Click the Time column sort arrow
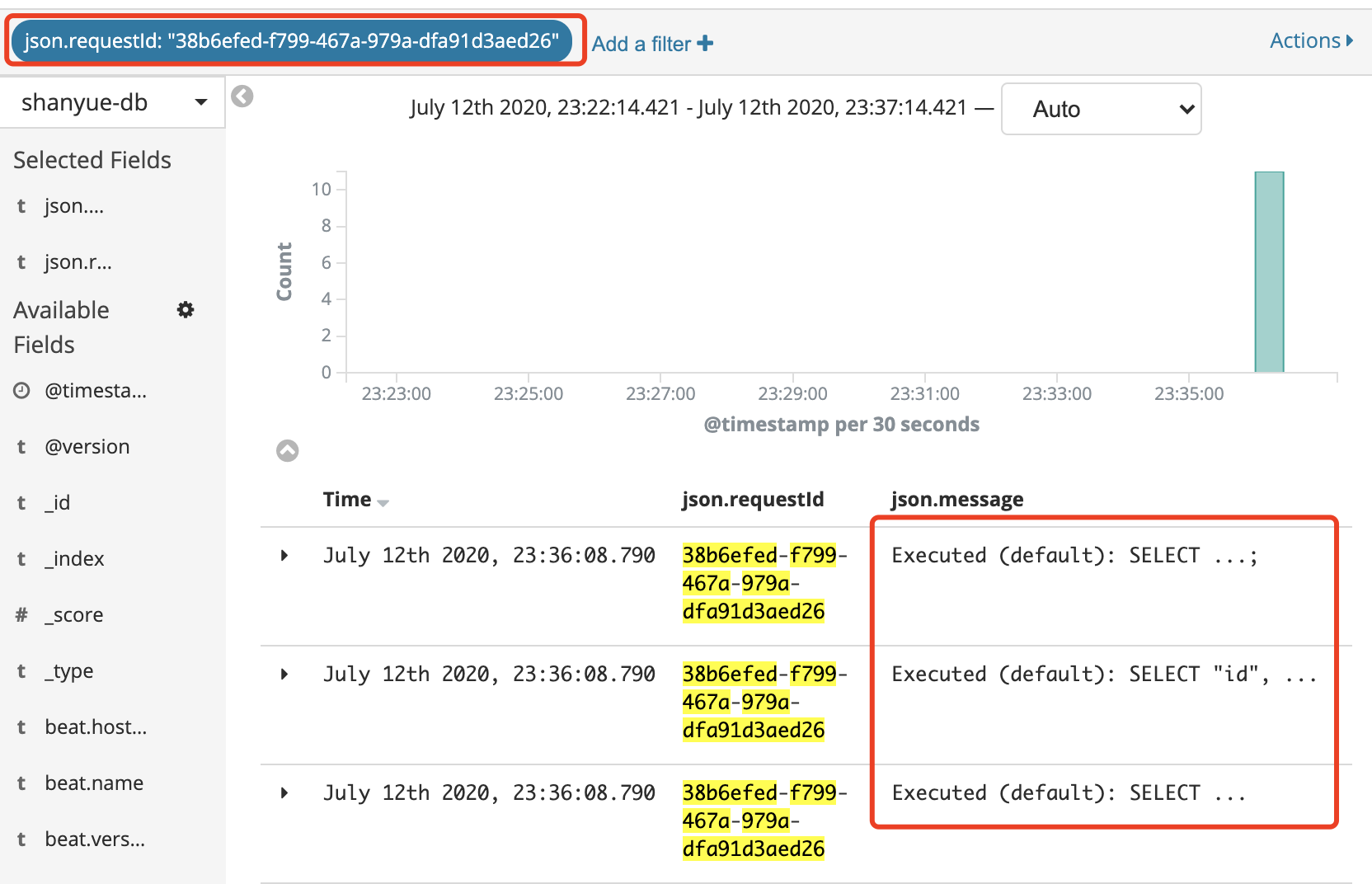 pos(383,502)
